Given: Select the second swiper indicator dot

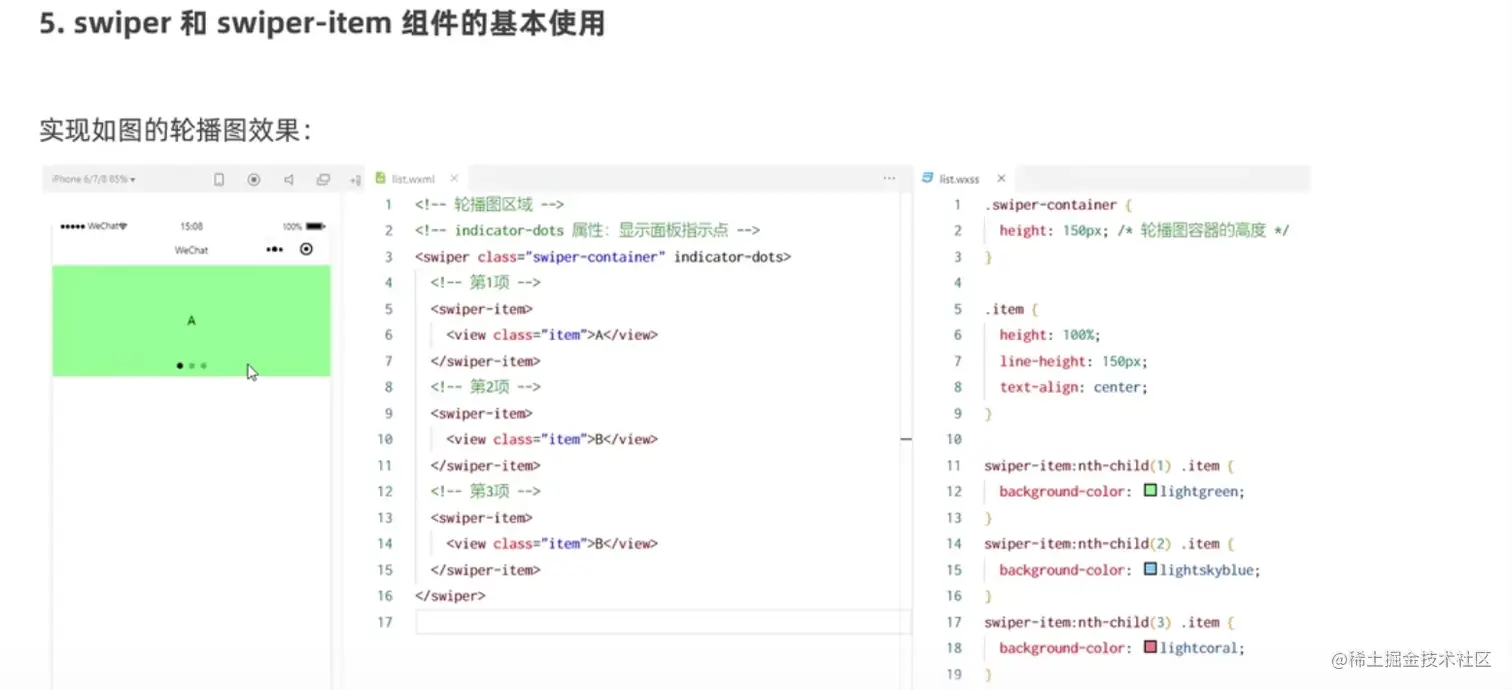Looking at the screenshot, I should (192, 366).
